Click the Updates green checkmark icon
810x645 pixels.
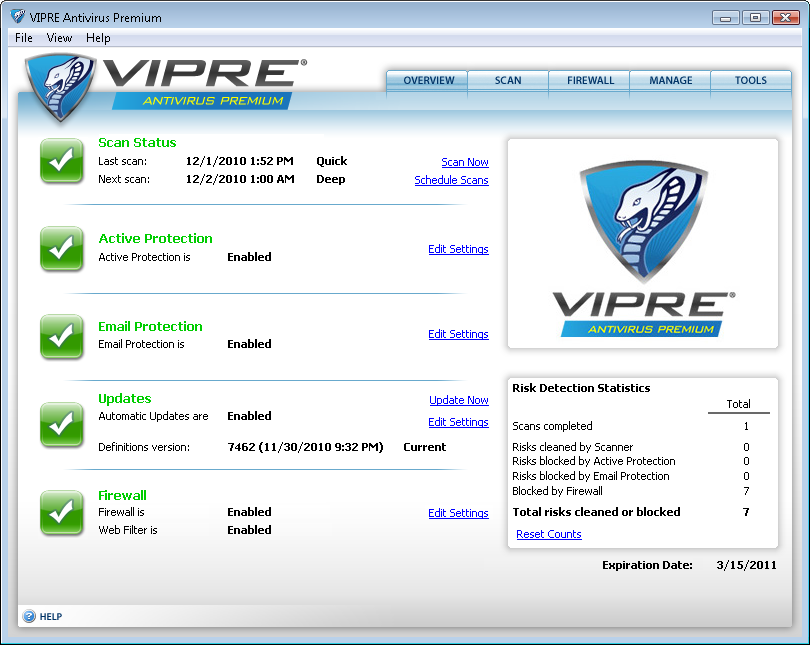62,424
